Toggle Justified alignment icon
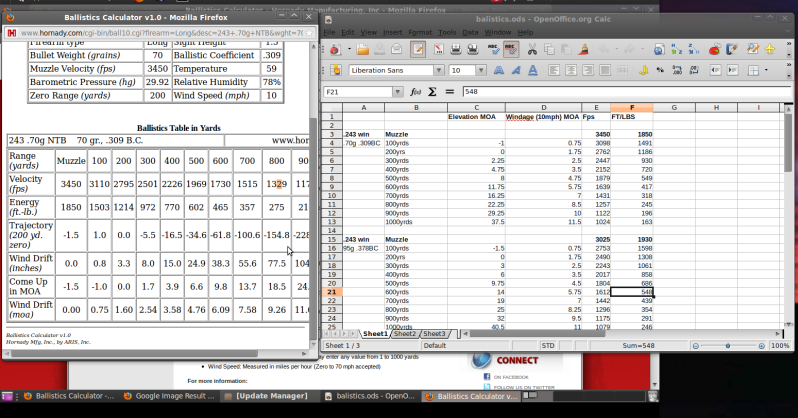This screenshot has width=798, height=418. 605,70
